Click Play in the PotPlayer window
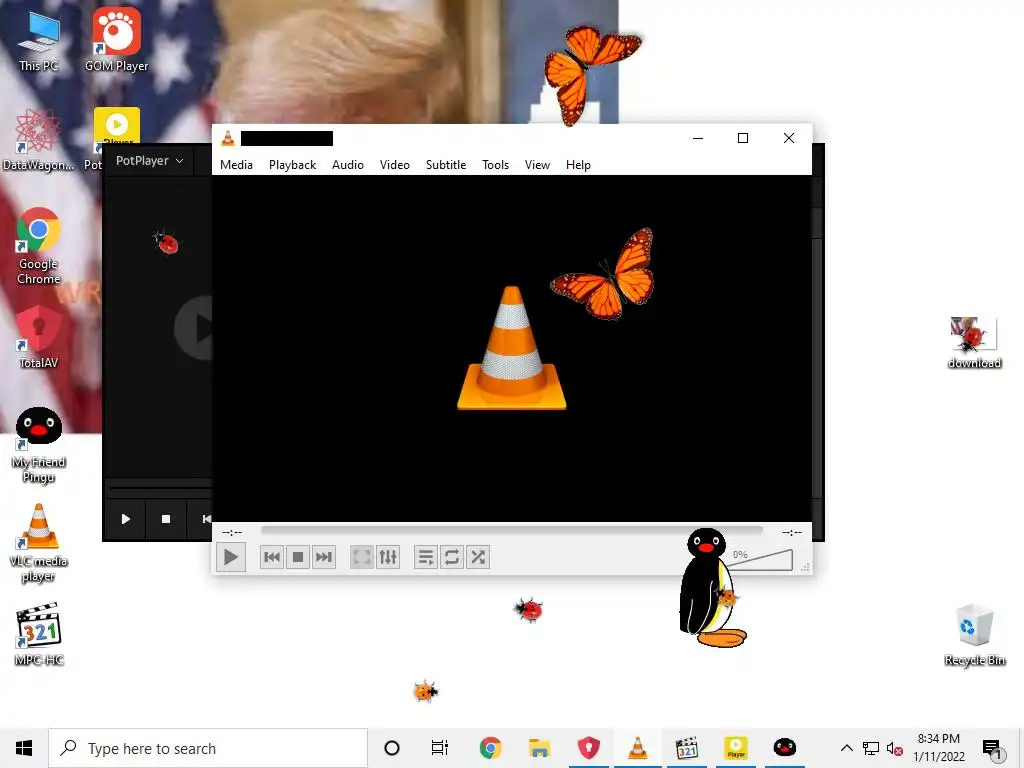 (125, 519)
